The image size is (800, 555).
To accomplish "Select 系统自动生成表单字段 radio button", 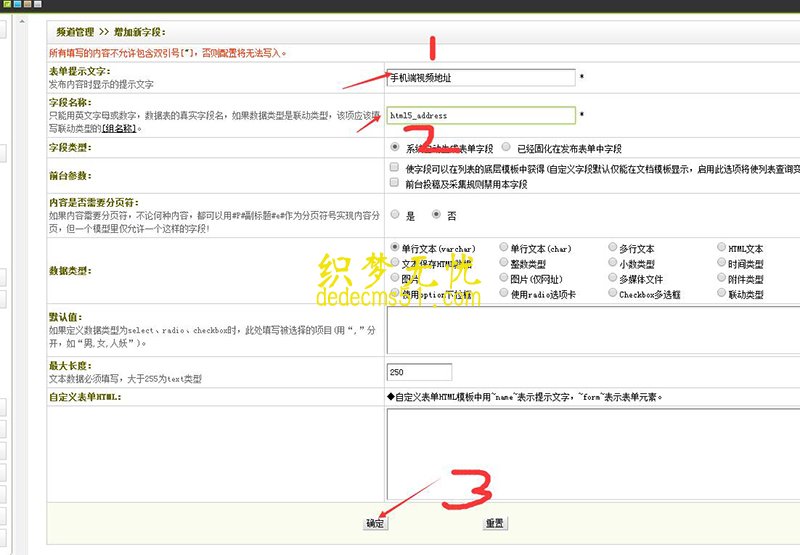I will [x=394, y=147].
